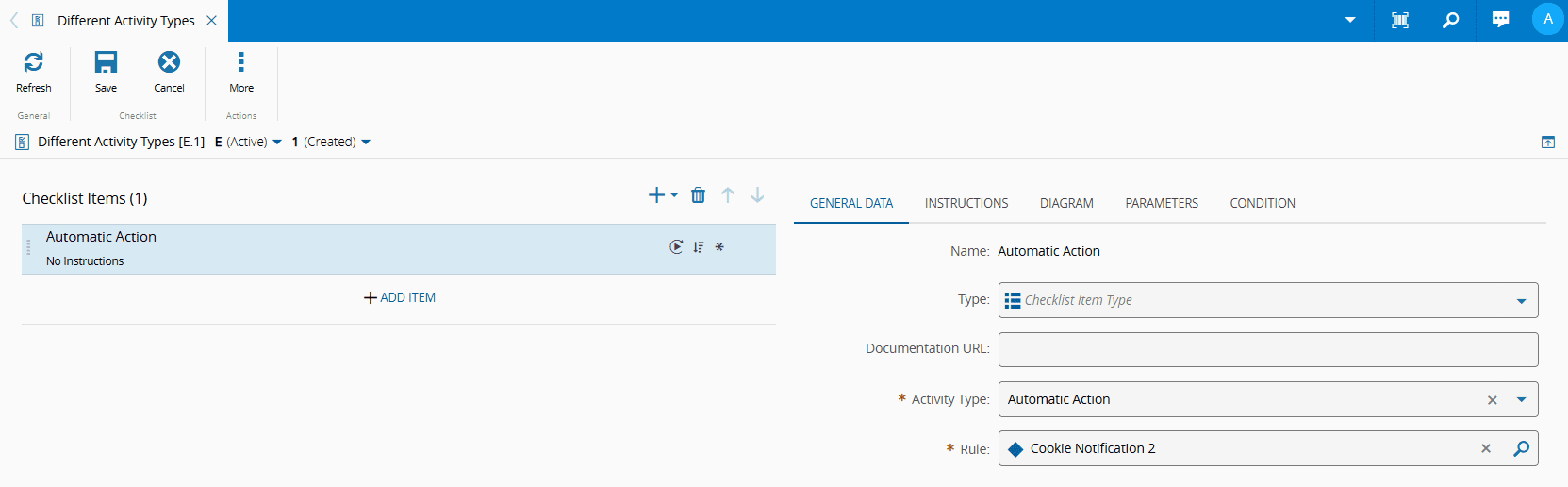Image resolution: width=1568 pixels, height=487 pixels.
Task: Clear the Activity Type value
Action: 1493,400
